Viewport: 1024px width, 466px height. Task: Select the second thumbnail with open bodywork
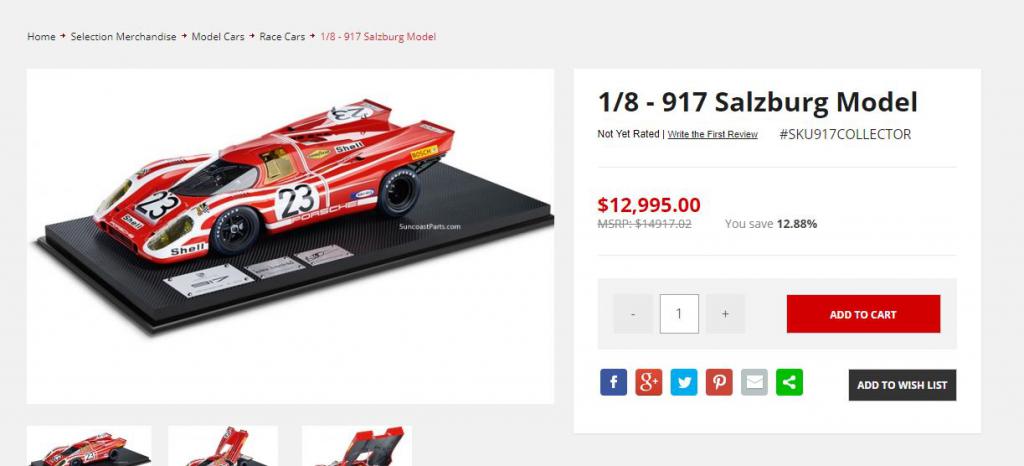tap(223, 446)
